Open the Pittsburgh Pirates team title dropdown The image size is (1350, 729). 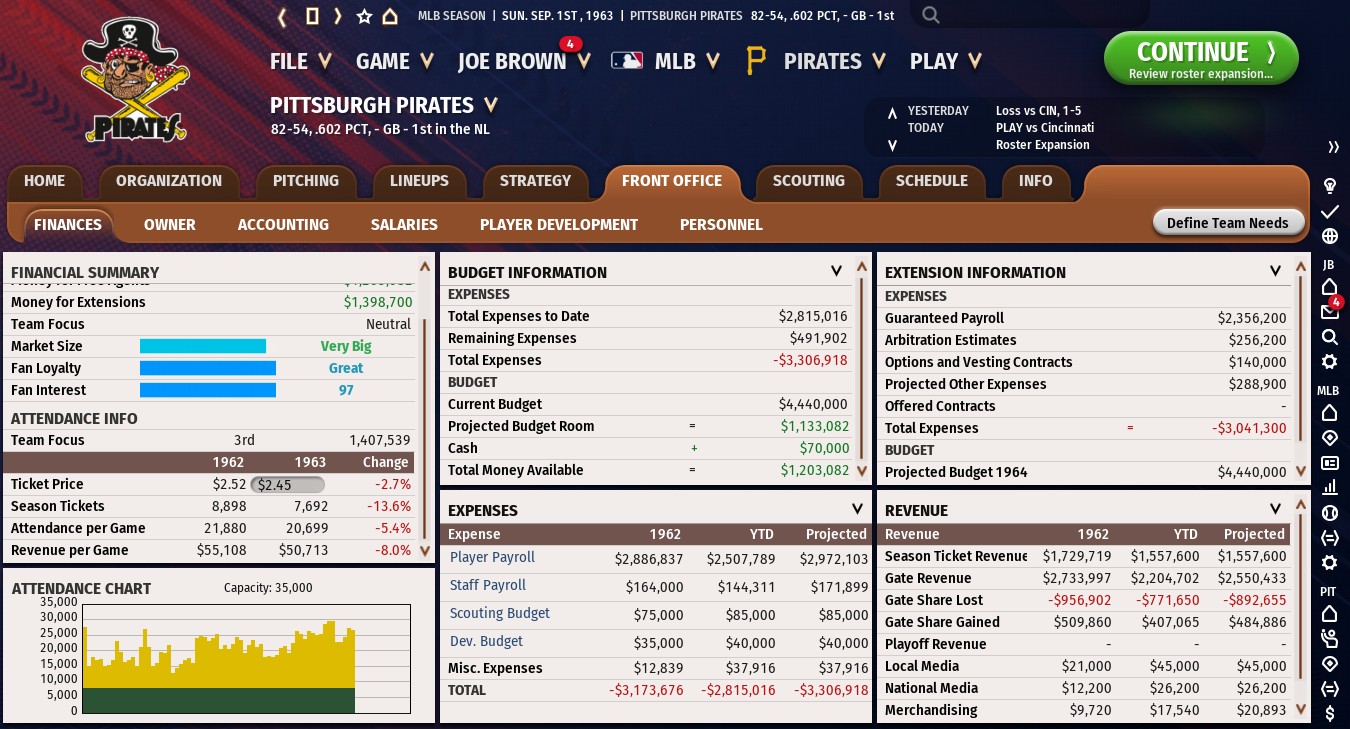pyautogui.click(x=491, y=105)
